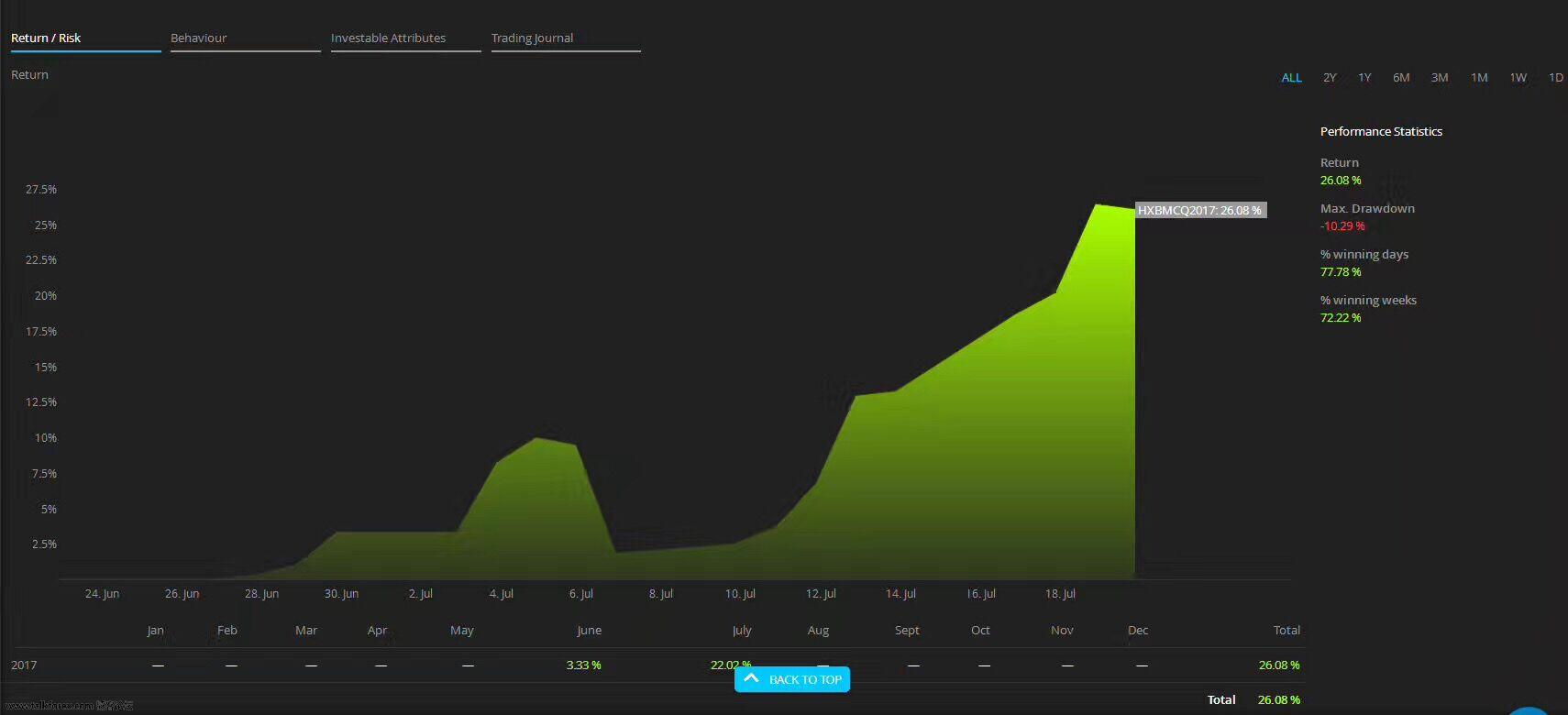Click the up-arrow icon in Back To Top
The height and width of the screenshot is (715, 1568).
point(751,678)
